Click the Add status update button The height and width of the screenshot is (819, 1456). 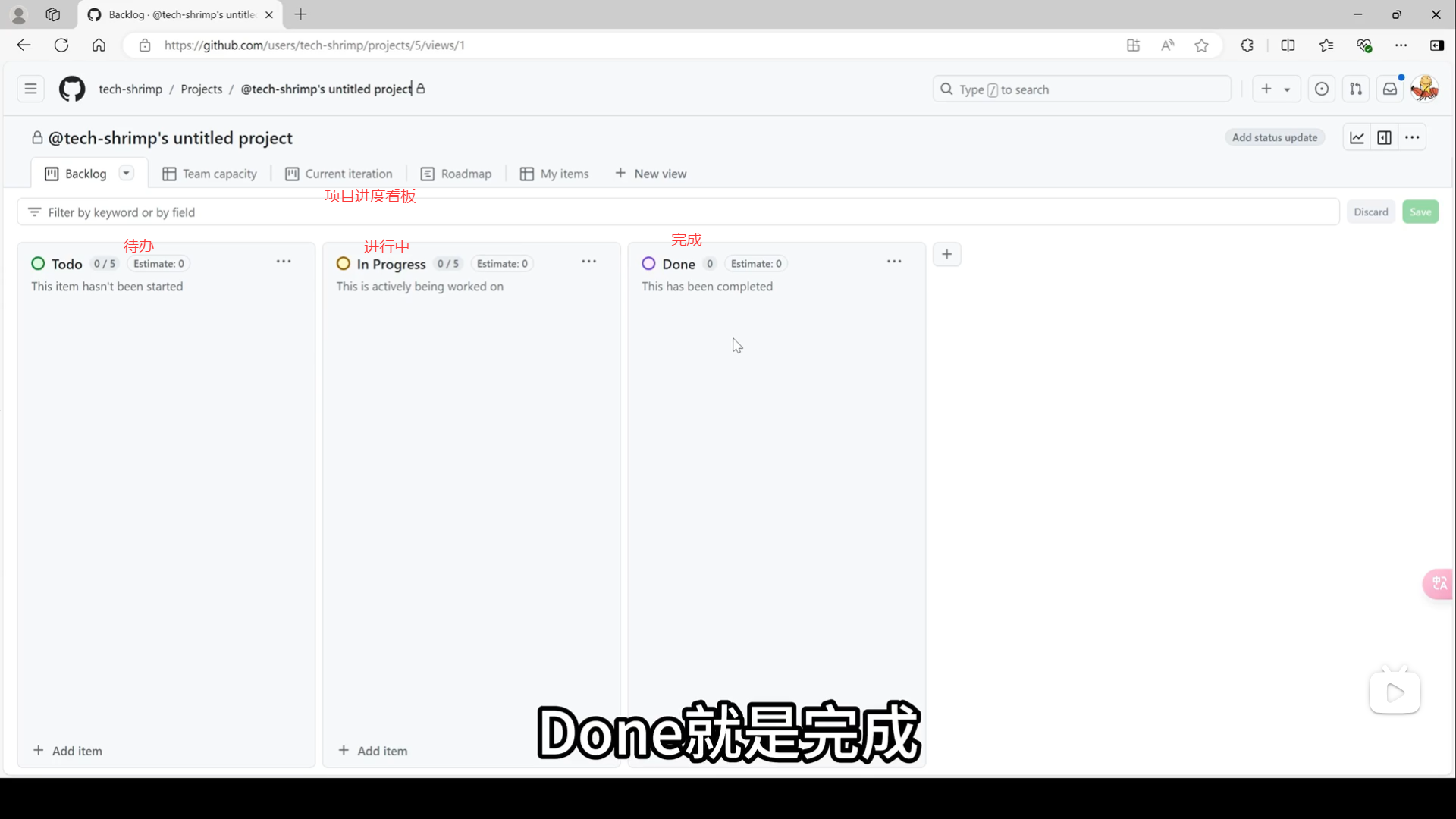click(x=1274, y=137)
